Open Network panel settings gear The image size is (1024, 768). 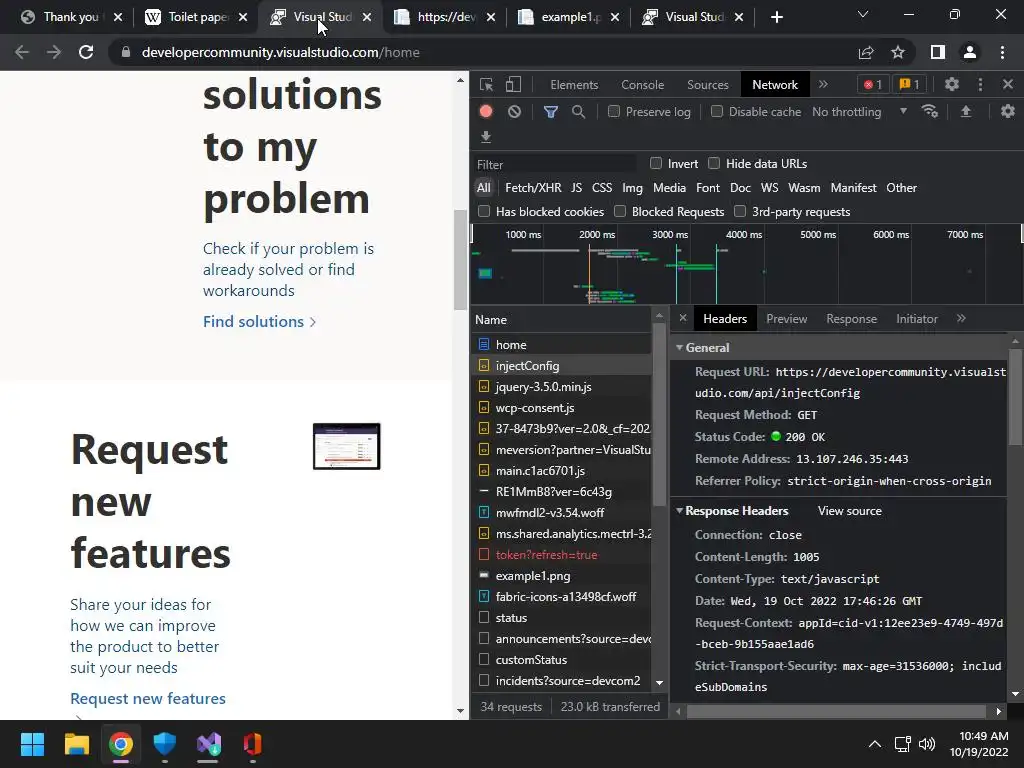[x=1008, y=111]
